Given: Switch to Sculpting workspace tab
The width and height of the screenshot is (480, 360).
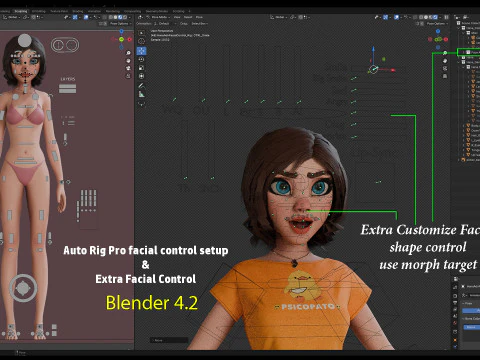Looking at the screenshot, I should 21,11.
